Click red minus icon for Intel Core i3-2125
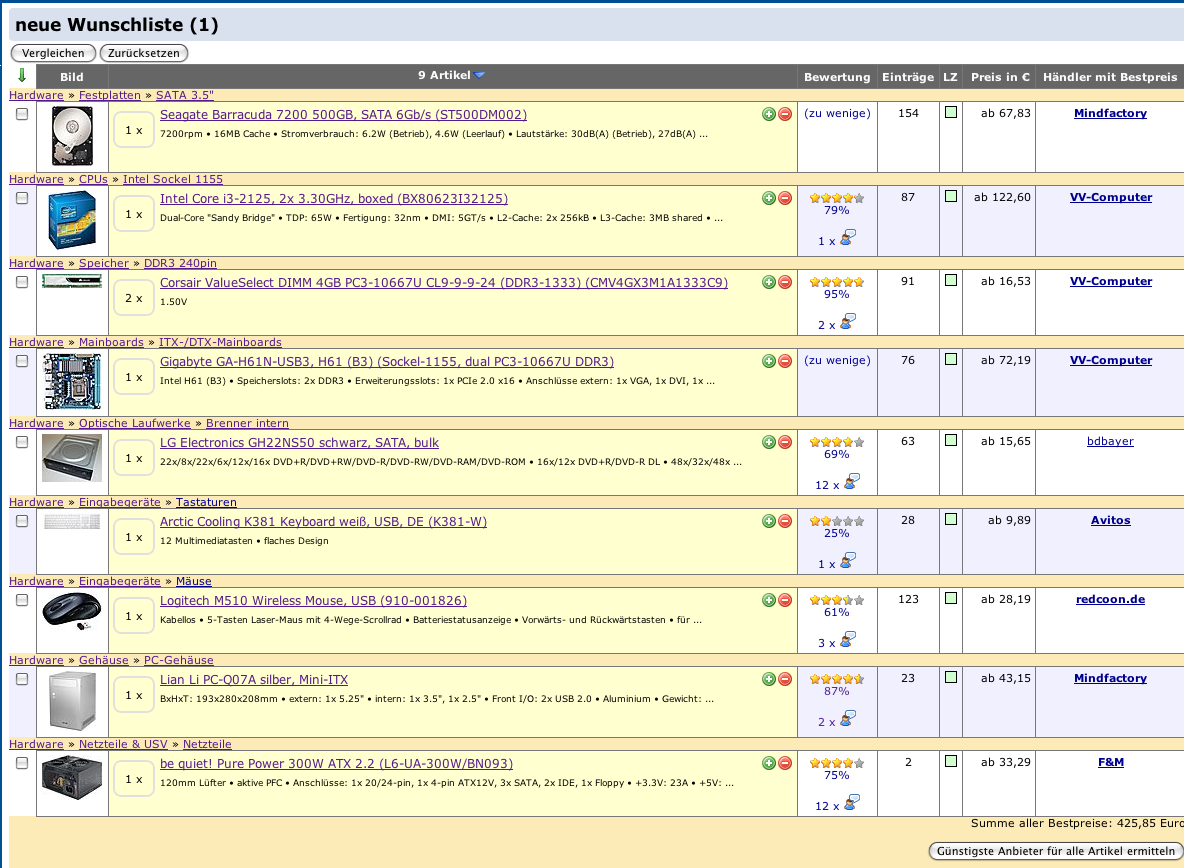Image resolution: width=1184 pixels, height=868 pixels. pos(785,198)
